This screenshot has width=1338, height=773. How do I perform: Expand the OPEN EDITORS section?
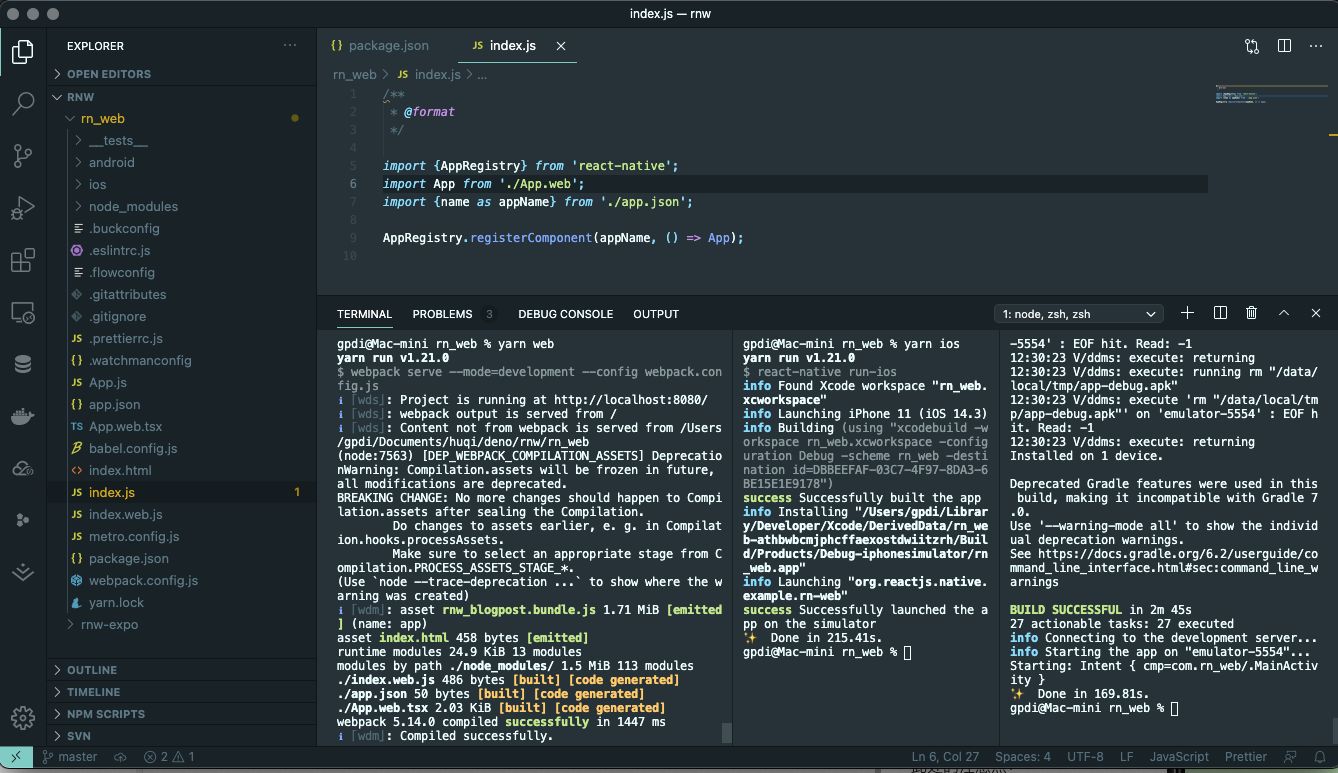point(182,74)
